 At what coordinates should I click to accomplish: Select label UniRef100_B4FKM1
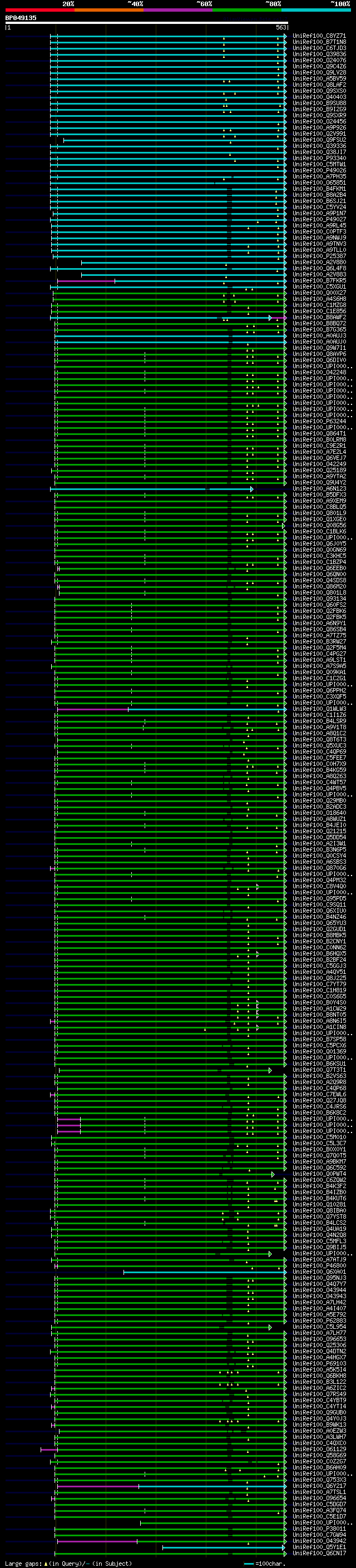tap(319, 189)
